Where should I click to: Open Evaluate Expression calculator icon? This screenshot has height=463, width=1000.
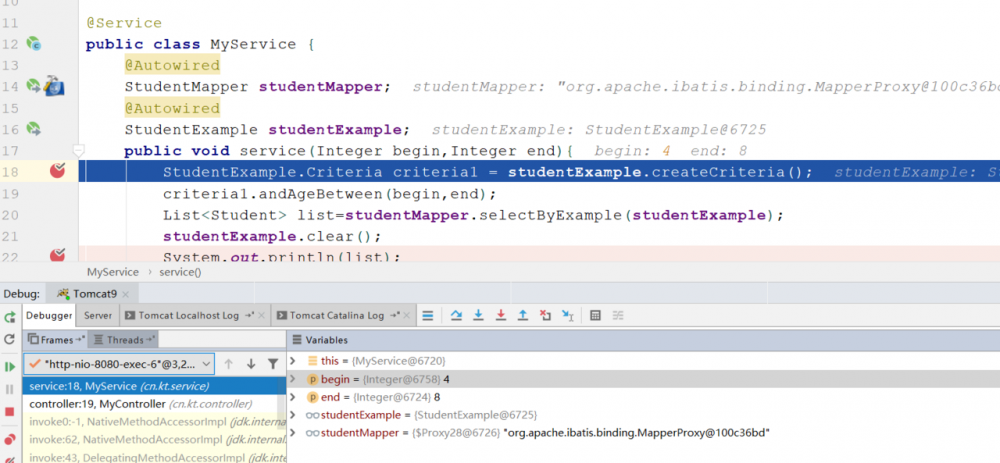595,315
